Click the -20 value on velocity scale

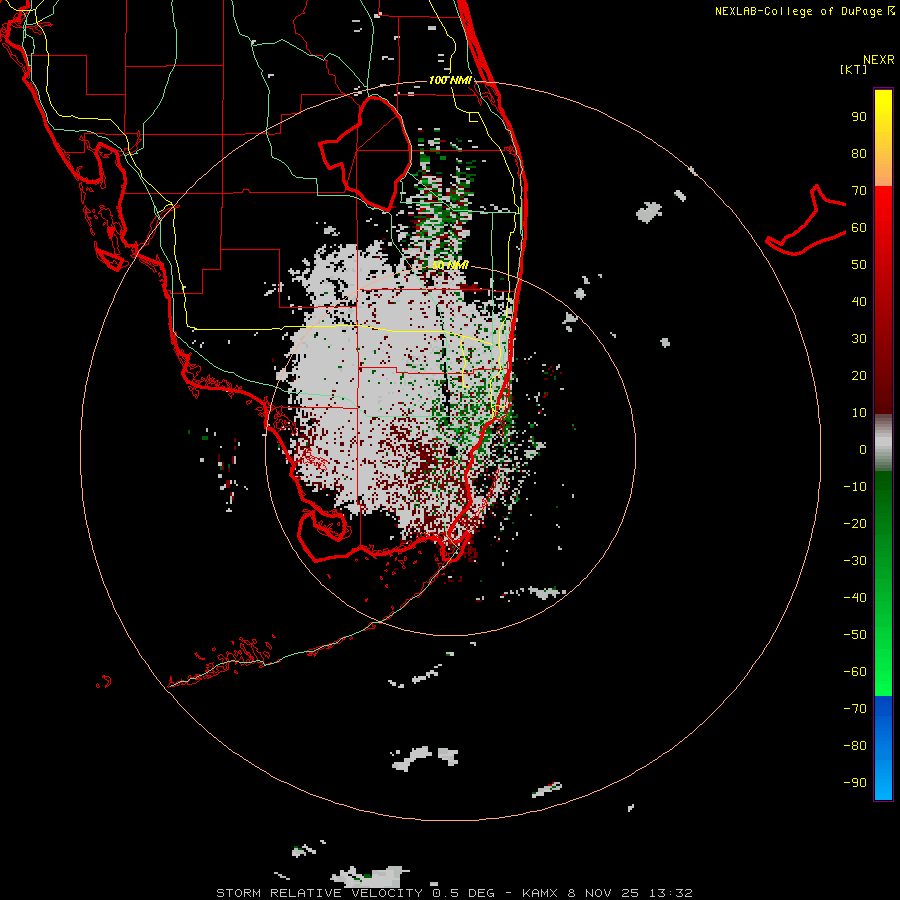coord(855,523)
